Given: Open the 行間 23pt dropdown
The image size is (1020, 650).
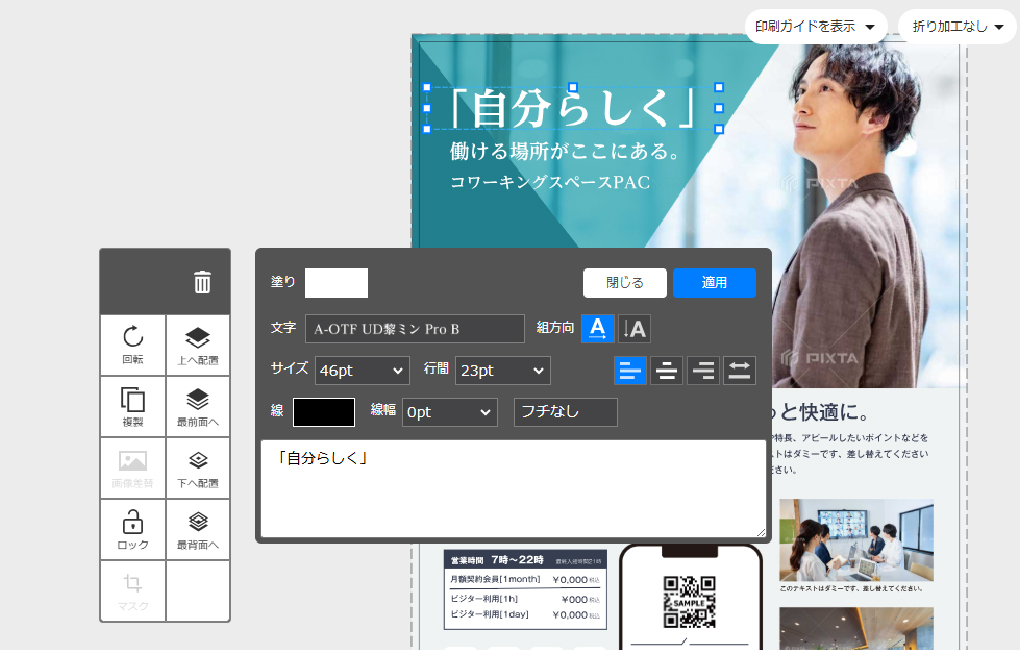Looking at the screenshot, I should [x=503, y=370].
